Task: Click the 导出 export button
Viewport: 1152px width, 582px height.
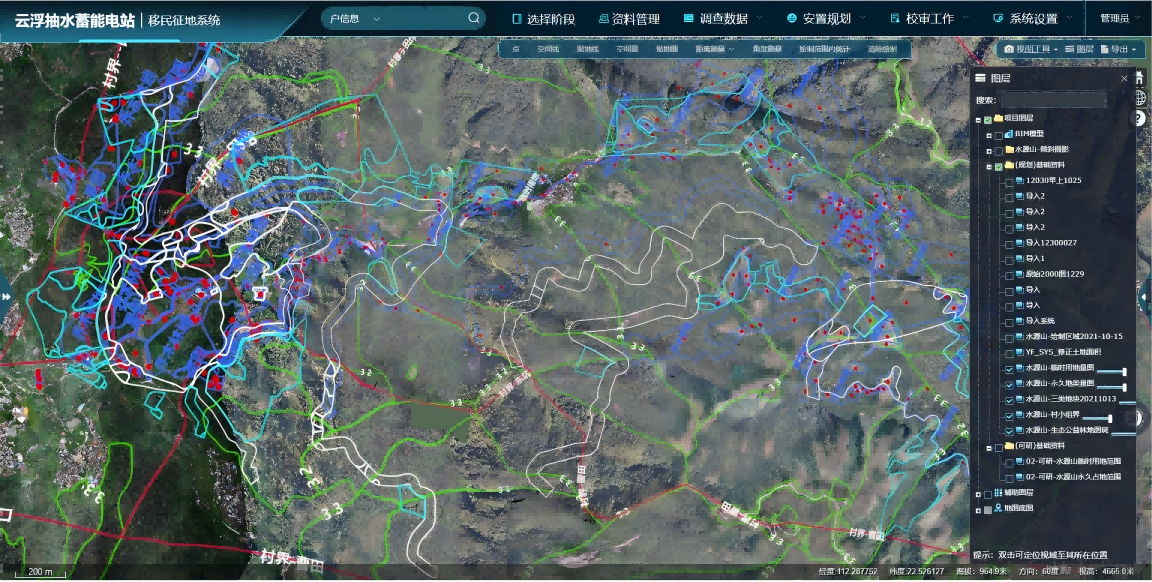Action: pos(1119,49)
